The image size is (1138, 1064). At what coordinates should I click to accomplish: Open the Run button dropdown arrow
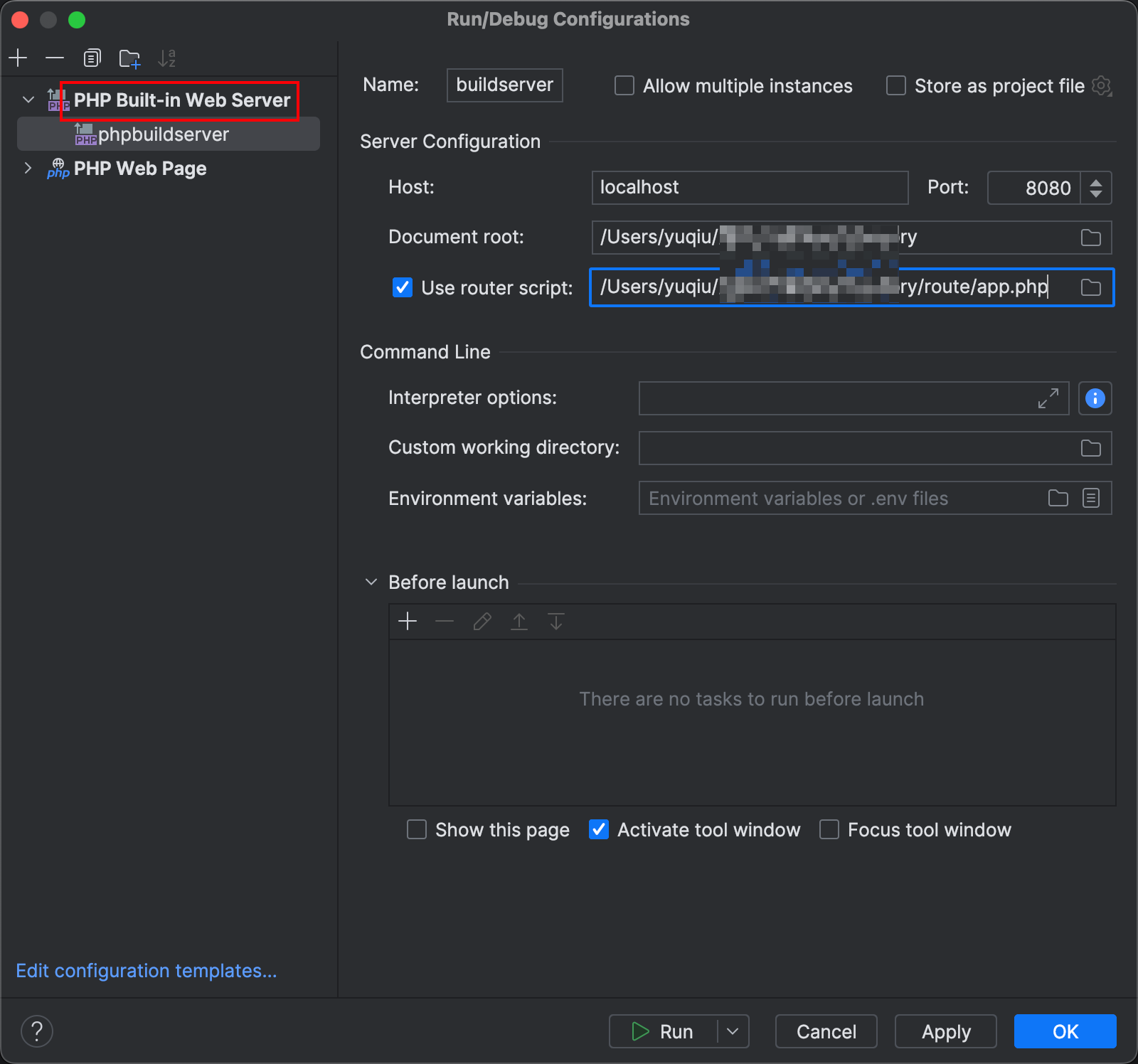point(733,1031)
